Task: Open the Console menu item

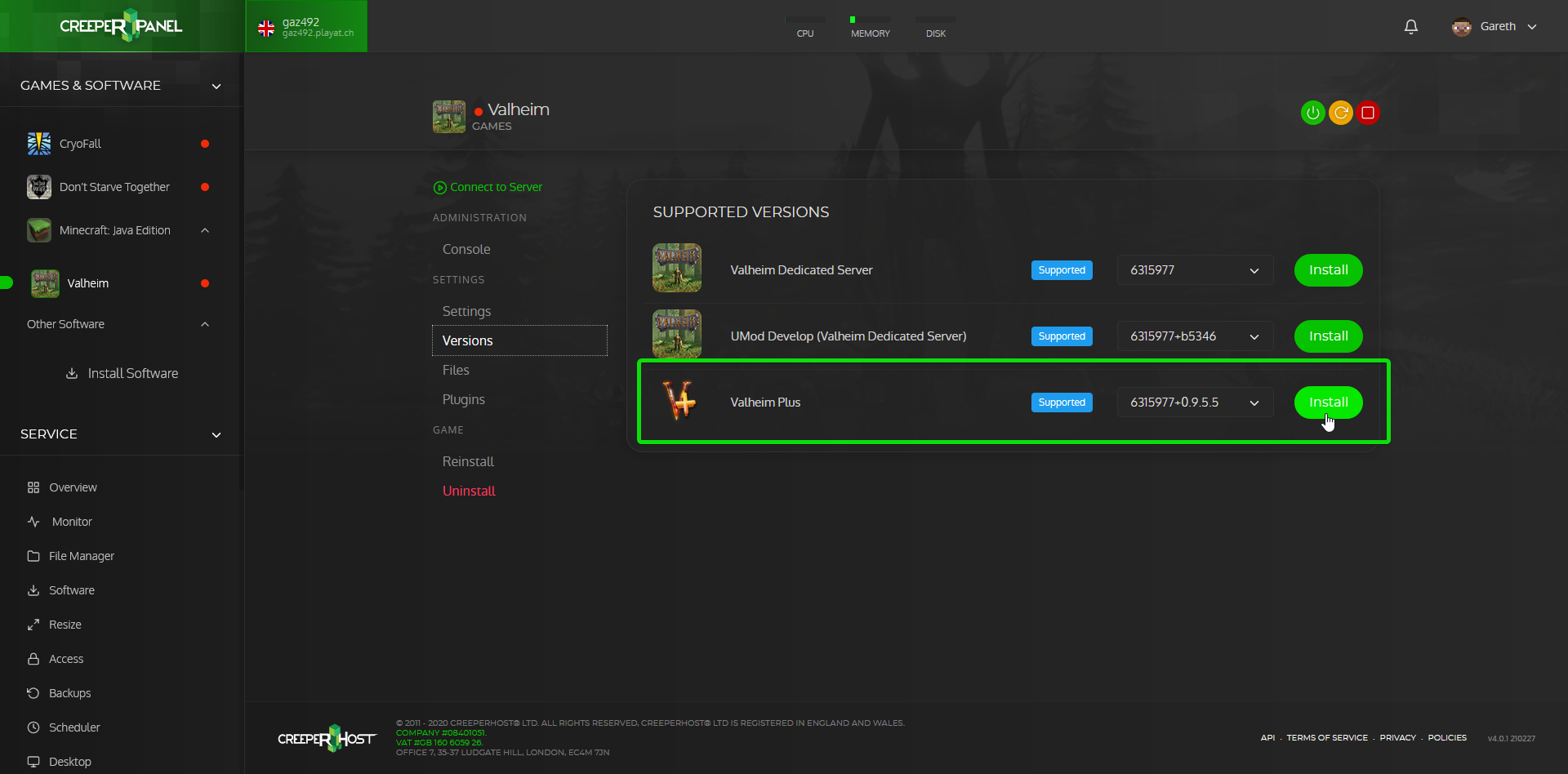Action: tap(466, 249)
